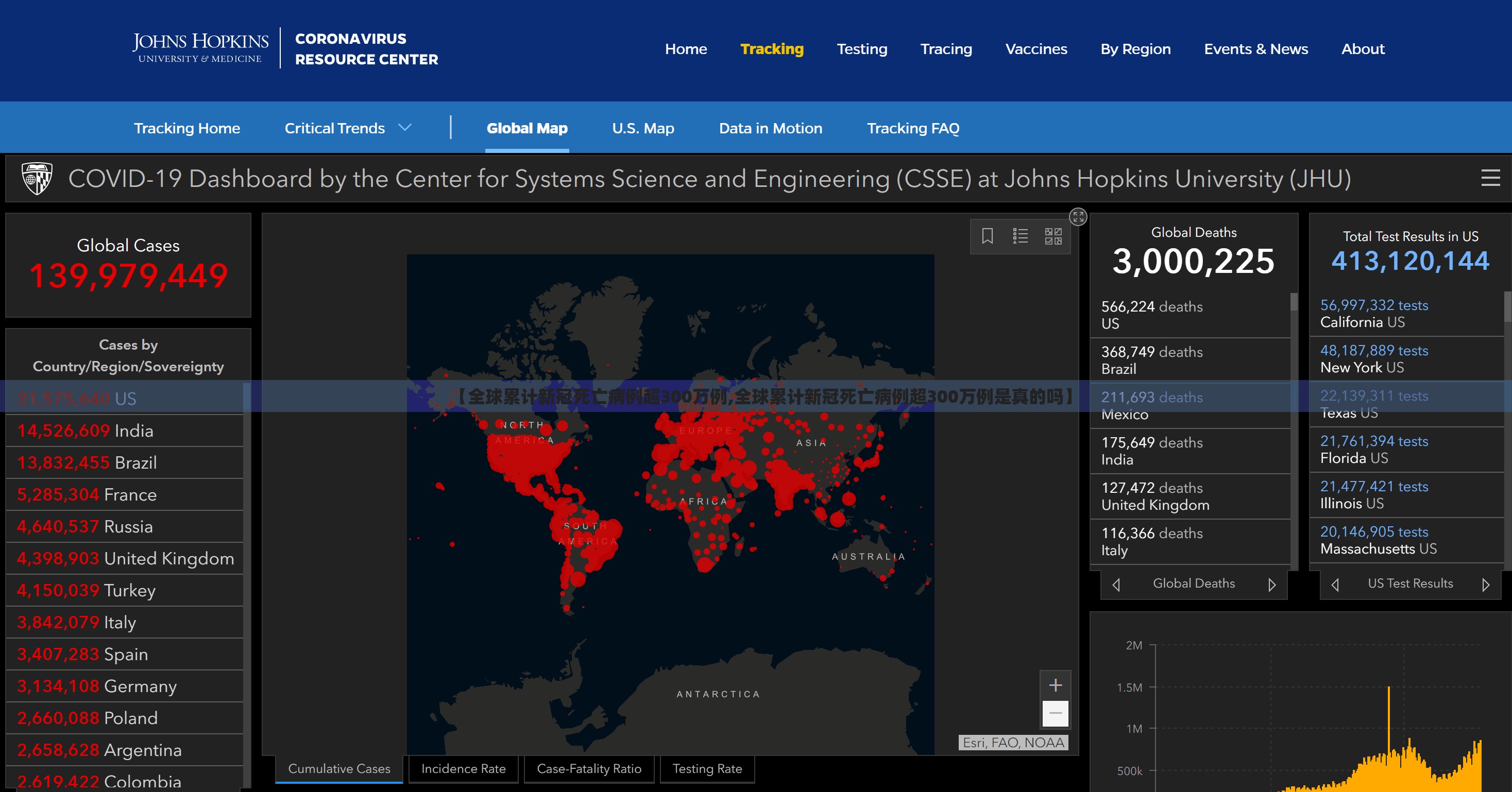Zoom out on the map

(x=1056, y=713)
